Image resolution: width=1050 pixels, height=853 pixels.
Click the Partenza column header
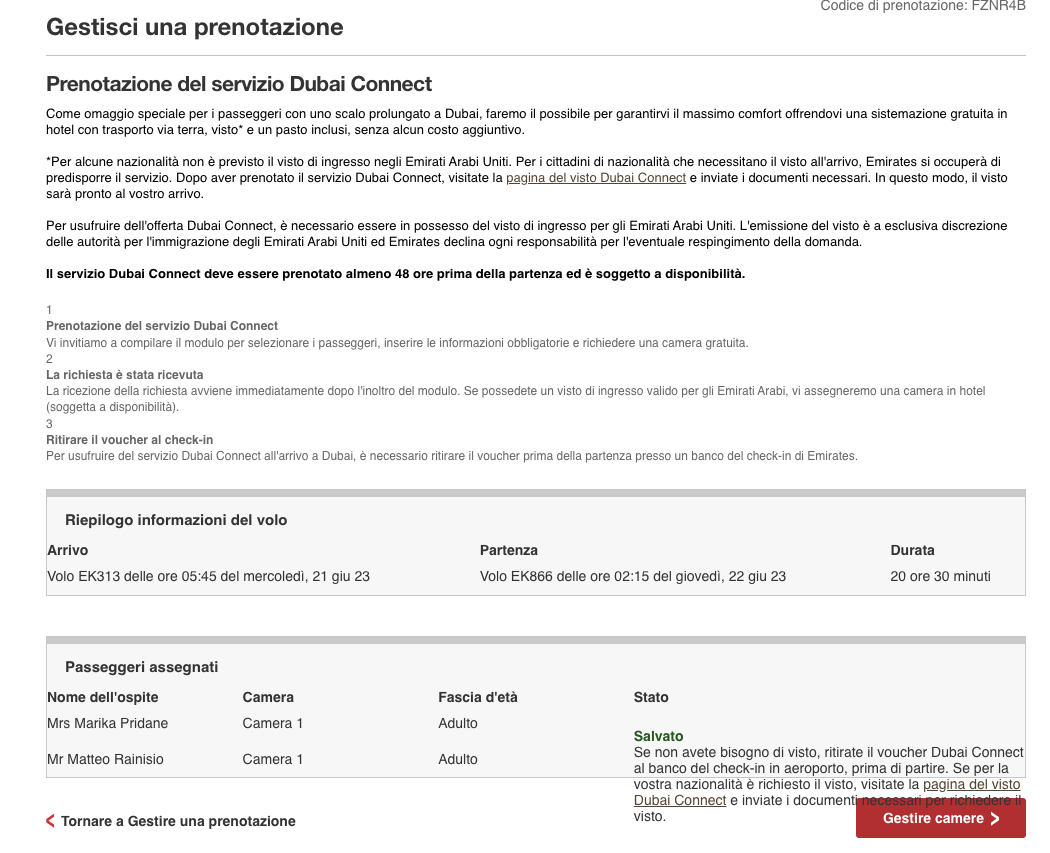click(509, 550)
